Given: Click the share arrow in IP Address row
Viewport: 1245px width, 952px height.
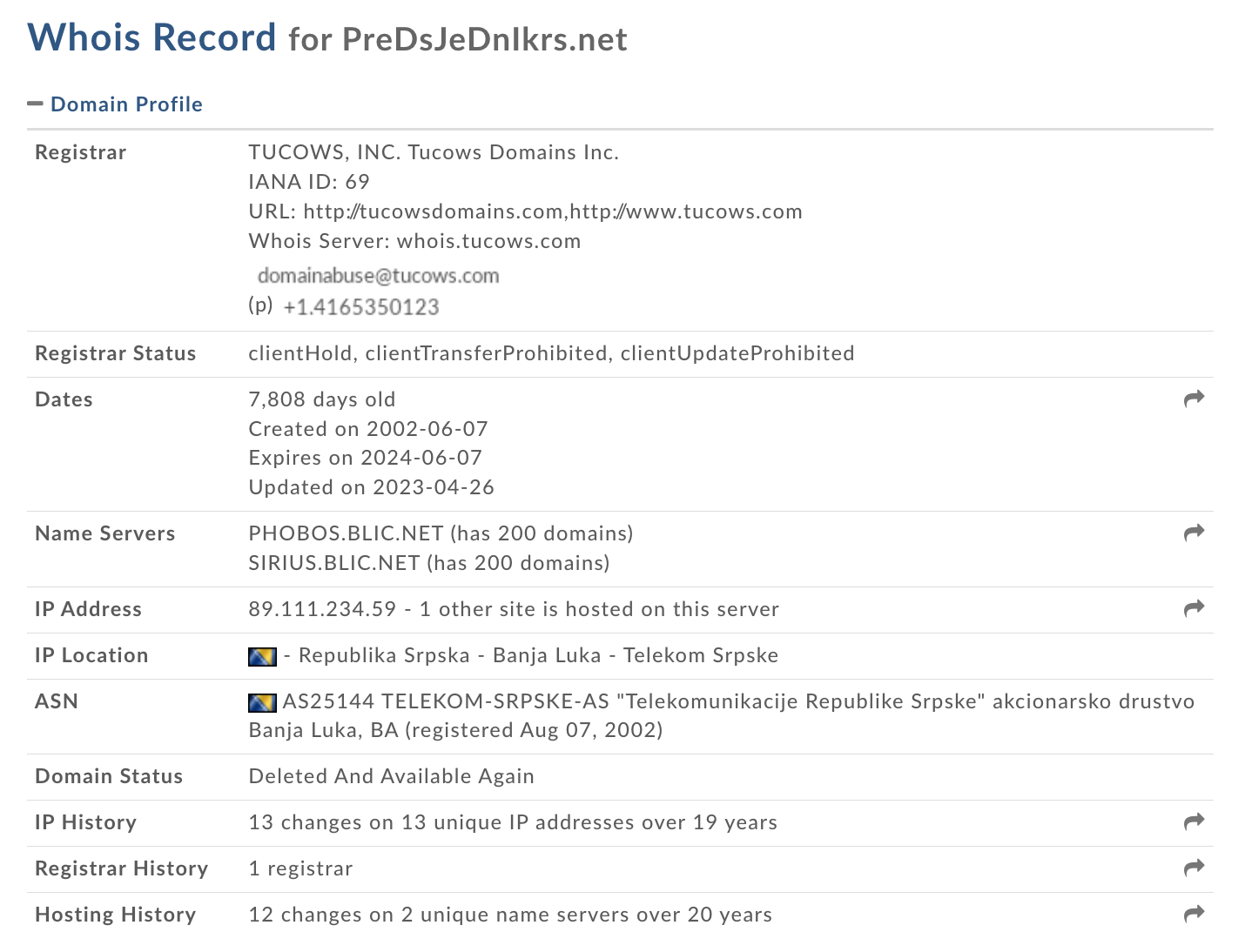Looking at the screenshot, I should point(1194,608).
